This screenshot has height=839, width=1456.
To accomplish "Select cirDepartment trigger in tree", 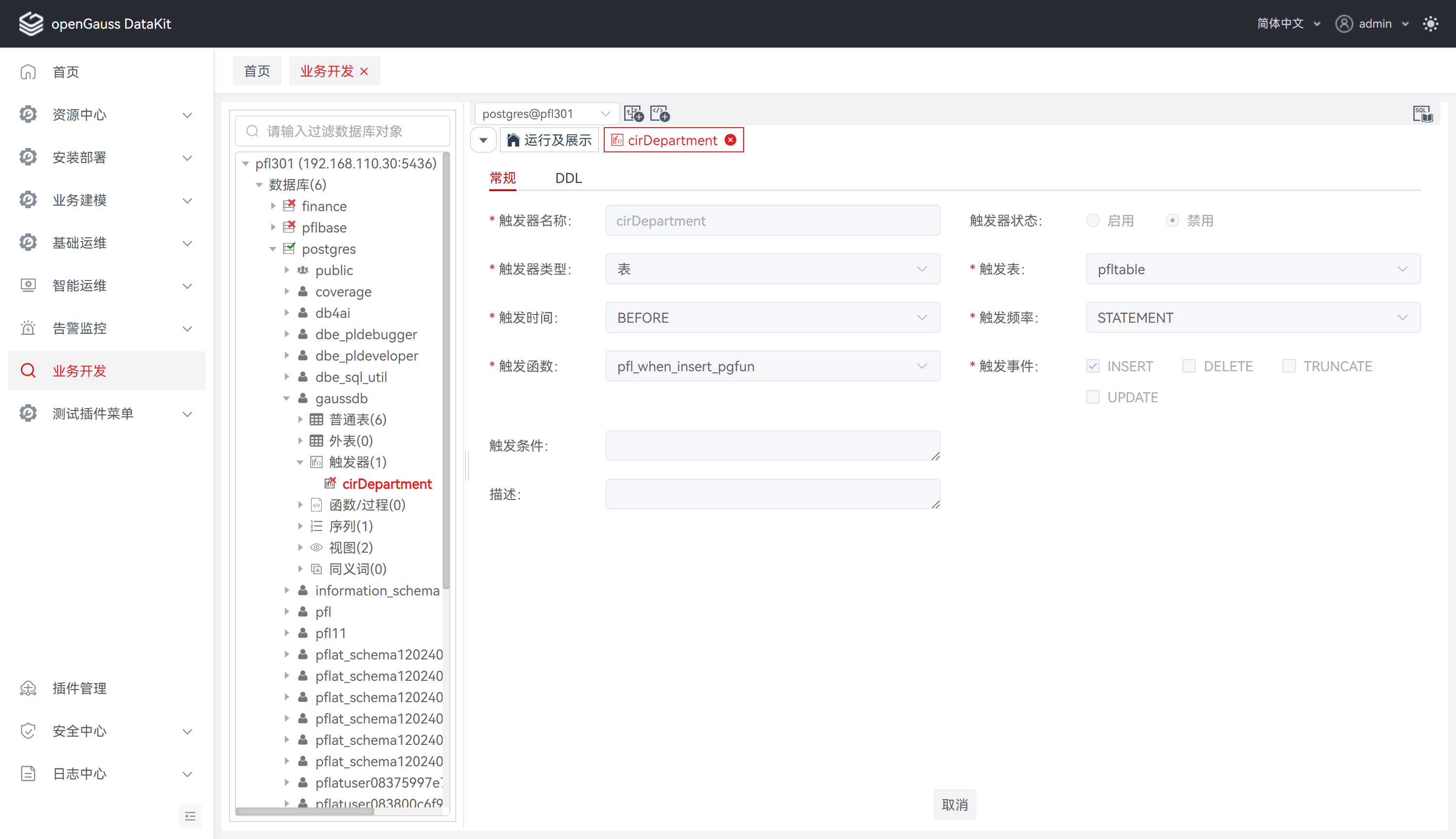I will 387,483.
